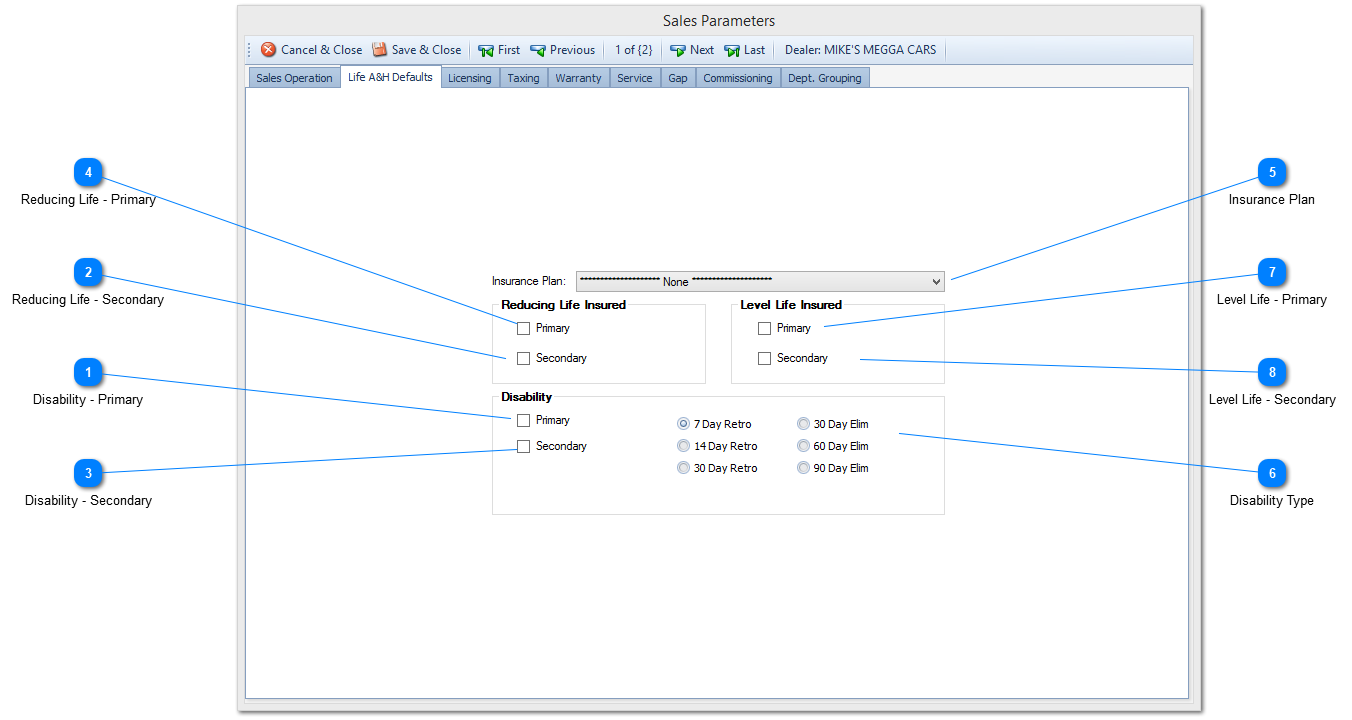Open the Licensing tab

click(470, 78)
